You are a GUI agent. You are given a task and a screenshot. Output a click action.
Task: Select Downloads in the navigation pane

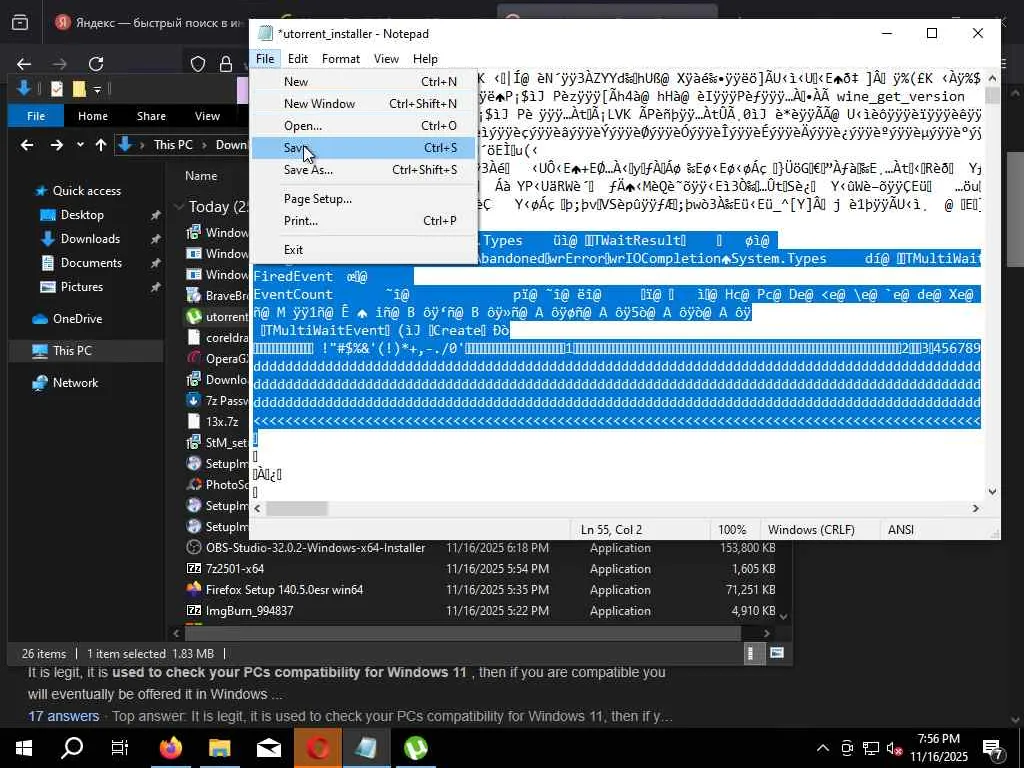[x=89, y=239]
